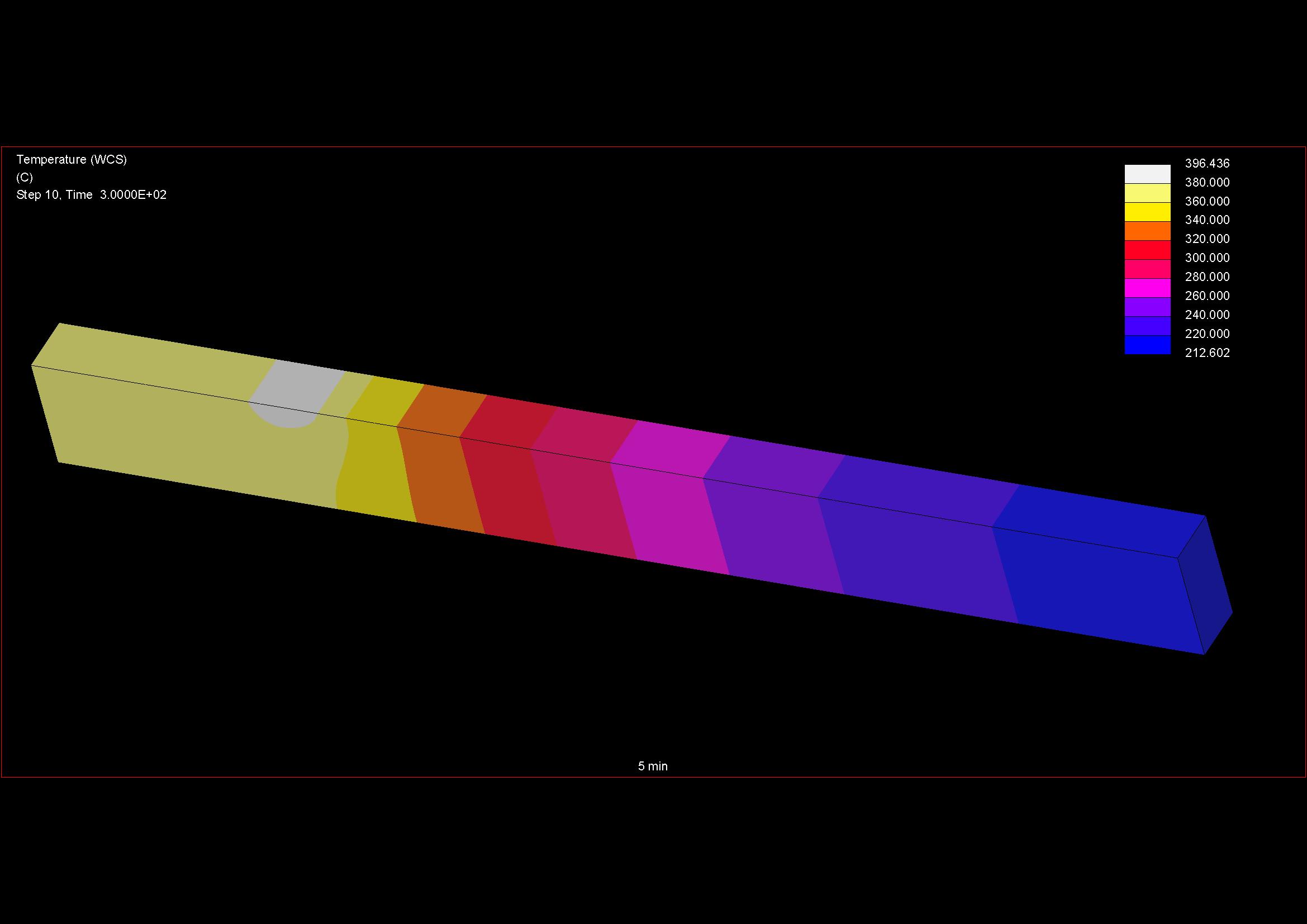This screenshot has width=1307, height=924.
Task: Click the pale yellow legend swatch below 380.000
Action: pyautogui.click(x=1147, y=193)
